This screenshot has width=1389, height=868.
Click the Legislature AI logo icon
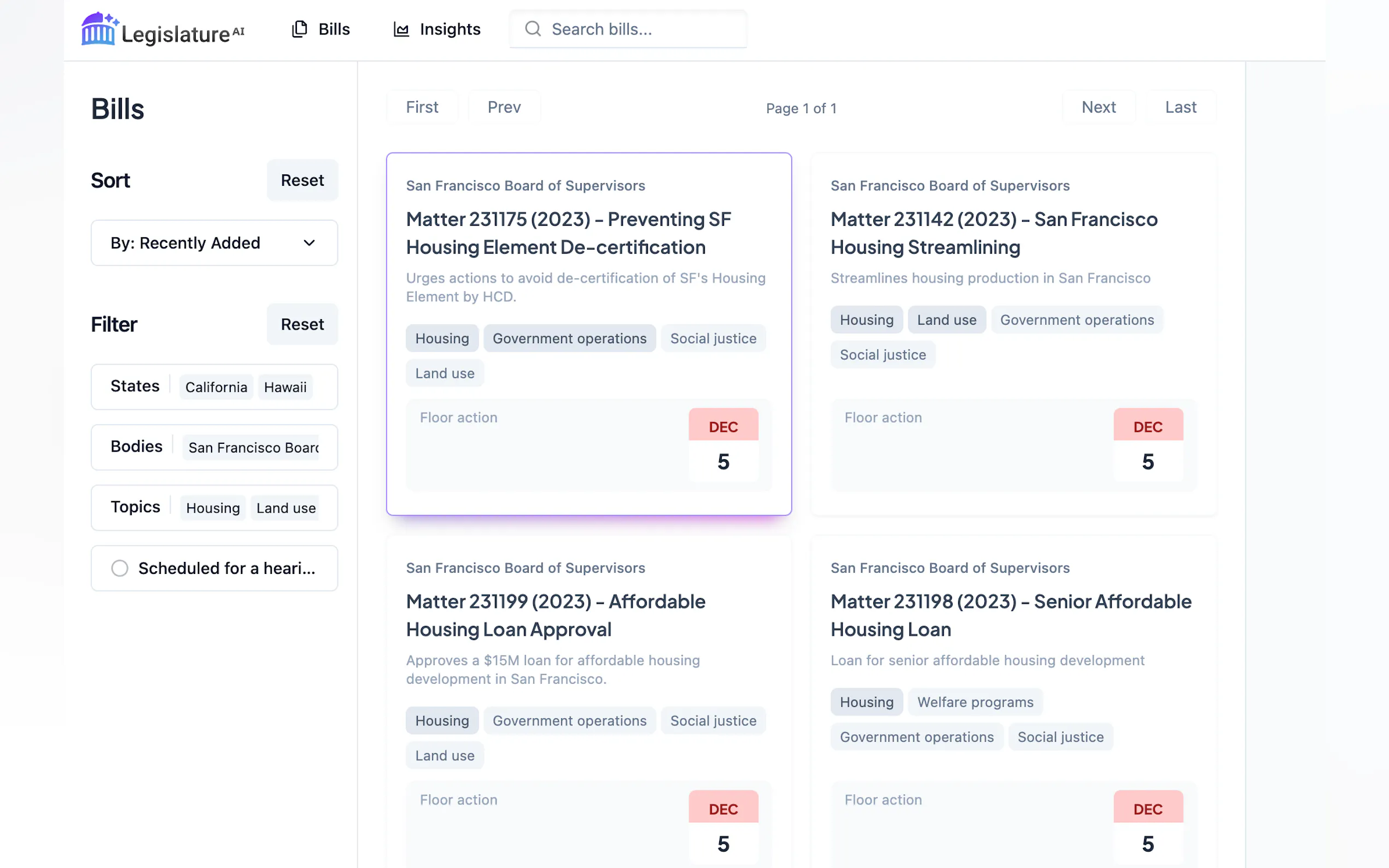tap(99, 29)
